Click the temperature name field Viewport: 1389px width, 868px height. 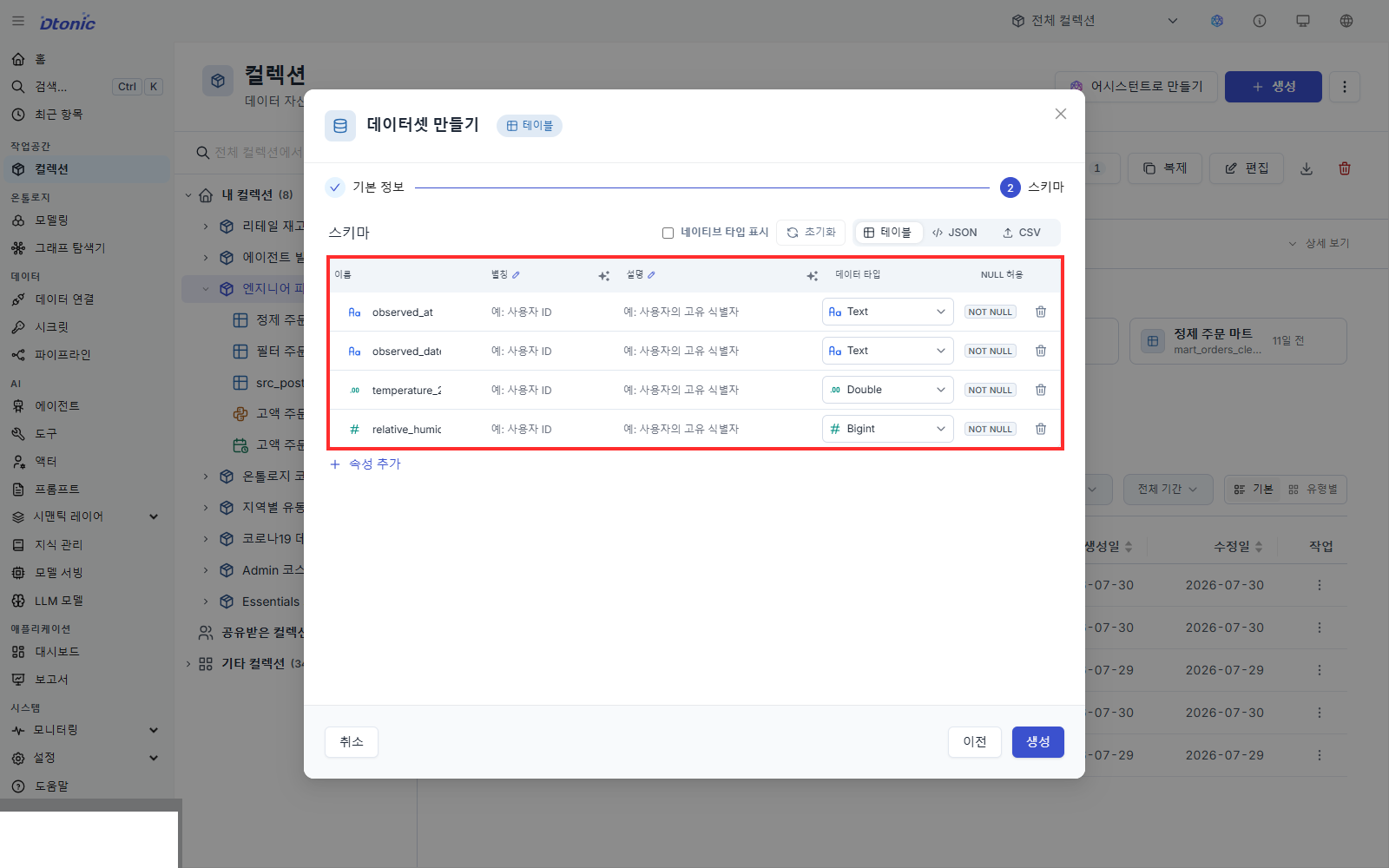click(x=406, y=391)
